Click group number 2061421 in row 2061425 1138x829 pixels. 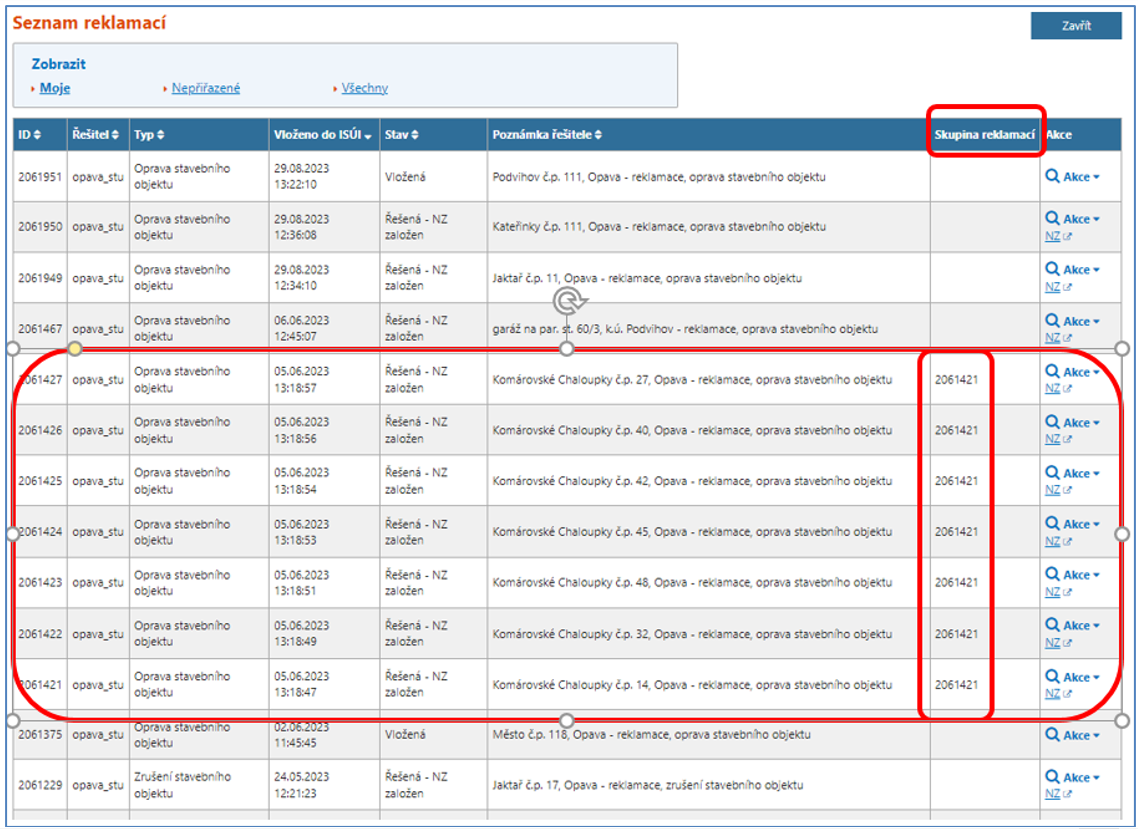click(x=956, y=481)
